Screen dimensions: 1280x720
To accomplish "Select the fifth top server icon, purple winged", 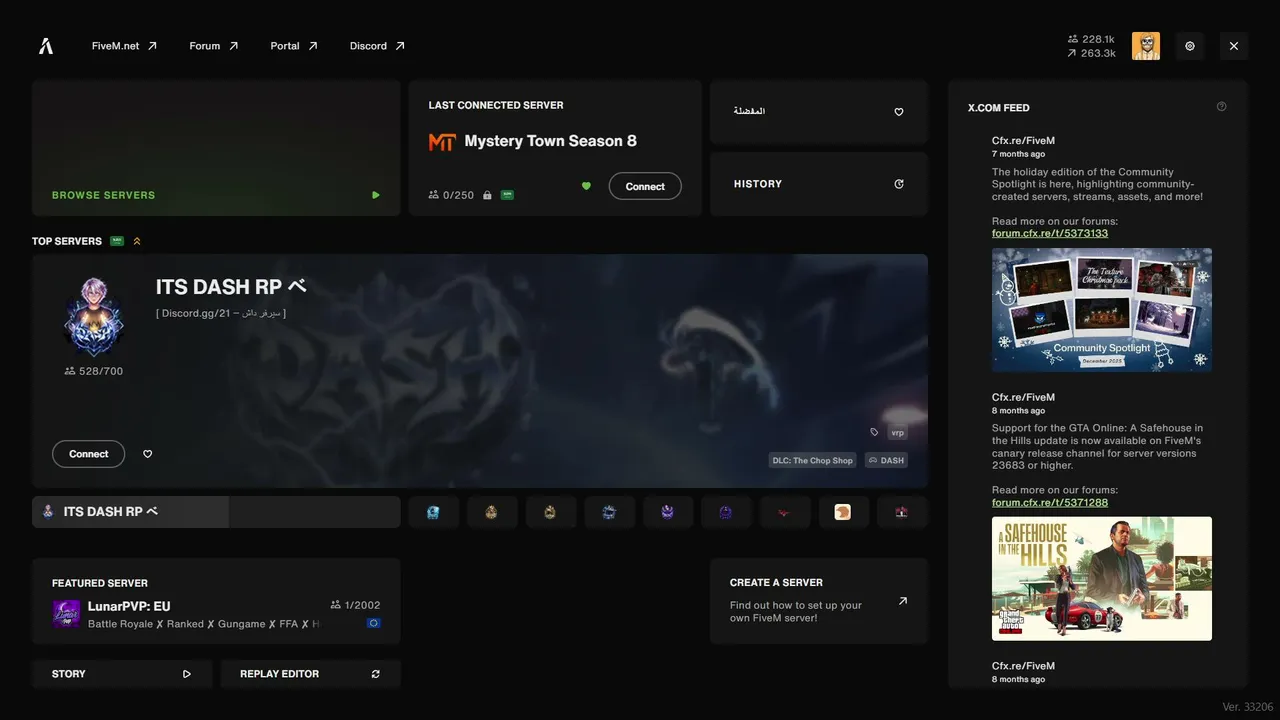I will [667, 512].
